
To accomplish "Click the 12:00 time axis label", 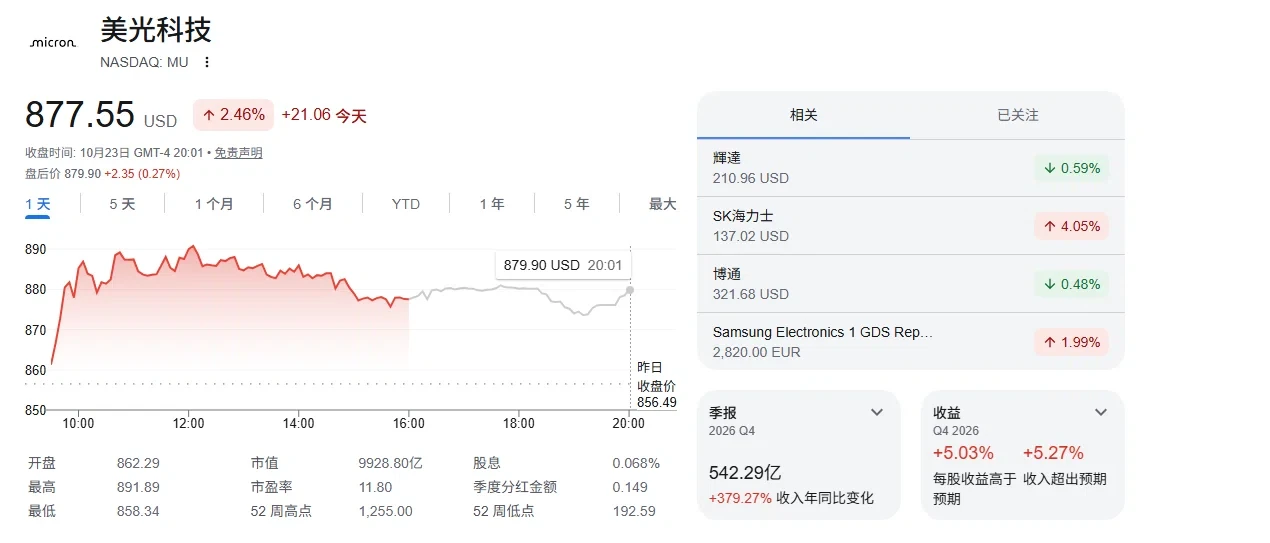I will coord(188,424).
